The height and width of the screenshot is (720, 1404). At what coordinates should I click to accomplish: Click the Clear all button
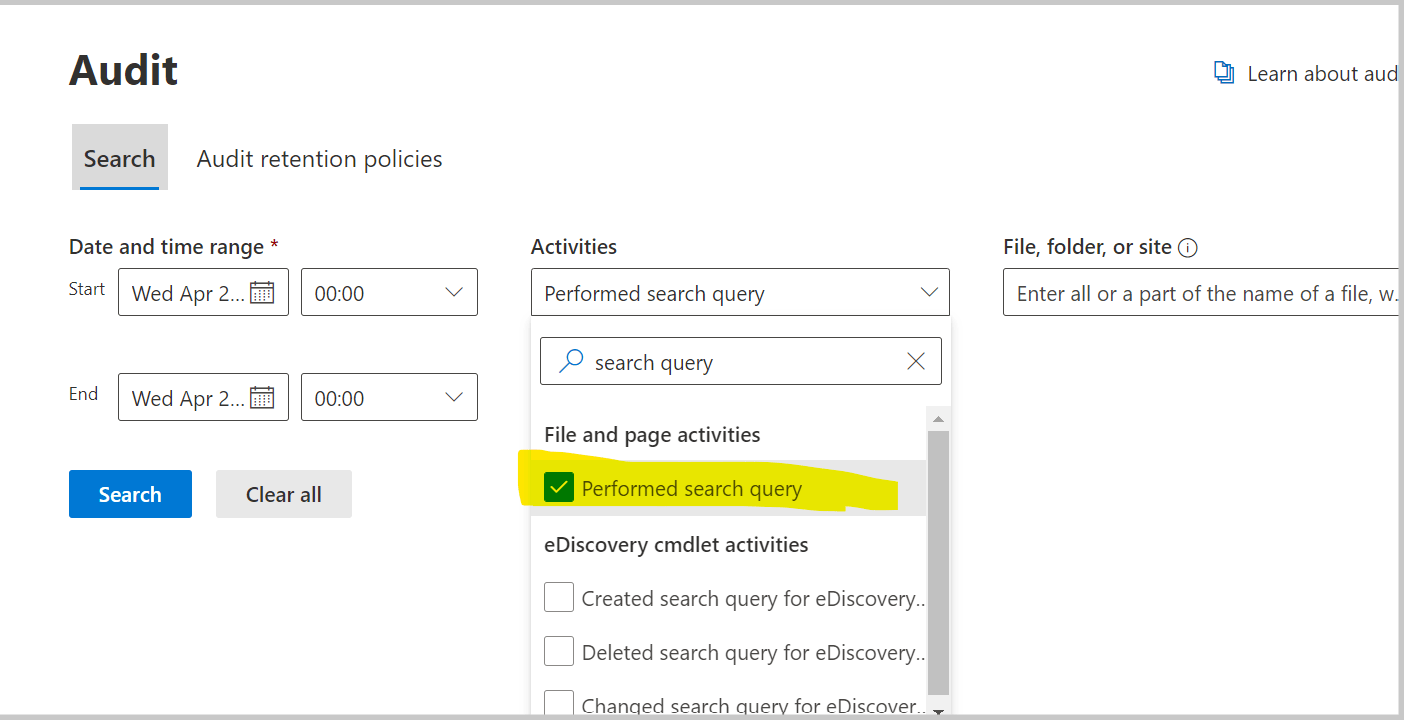284,494
